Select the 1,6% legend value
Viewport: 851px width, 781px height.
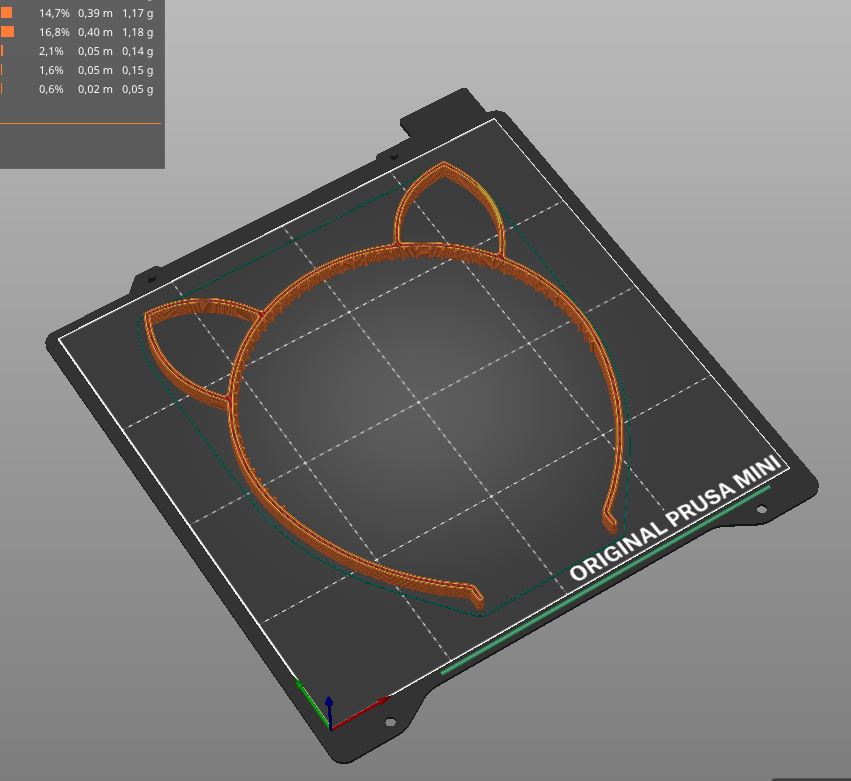[x=52, y=70]
